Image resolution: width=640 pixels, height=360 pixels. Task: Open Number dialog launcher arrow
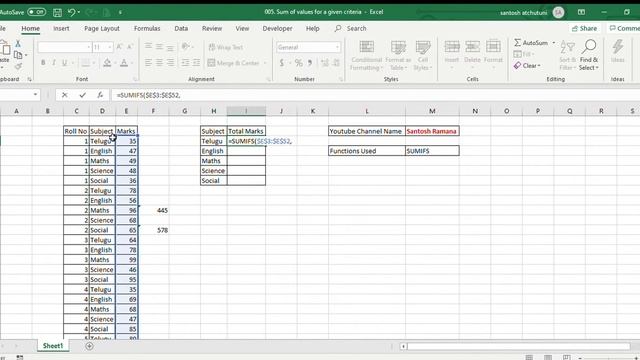[341, 79]
